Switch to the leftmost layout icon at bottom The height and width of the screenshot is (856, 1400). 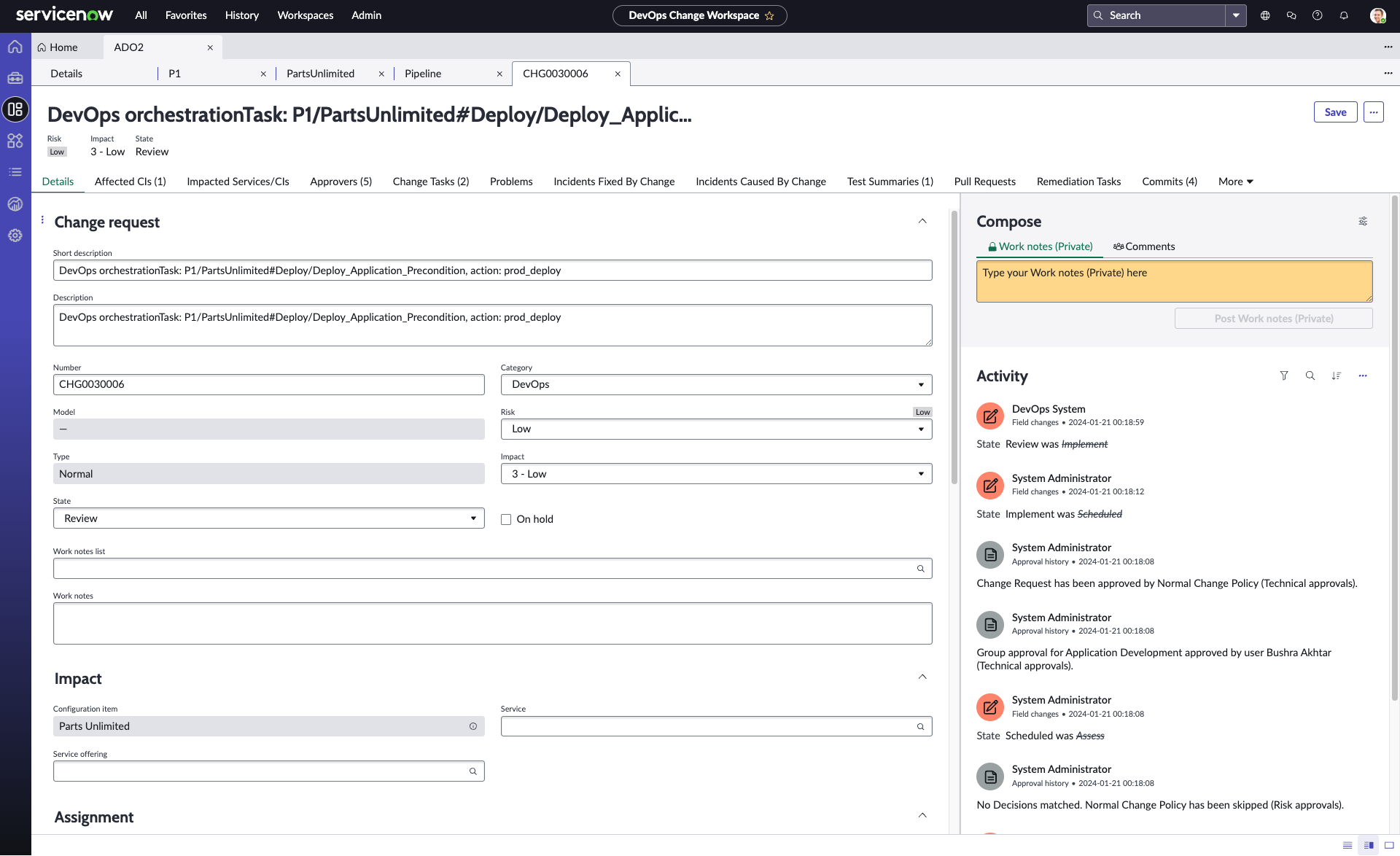[1347, 846]
